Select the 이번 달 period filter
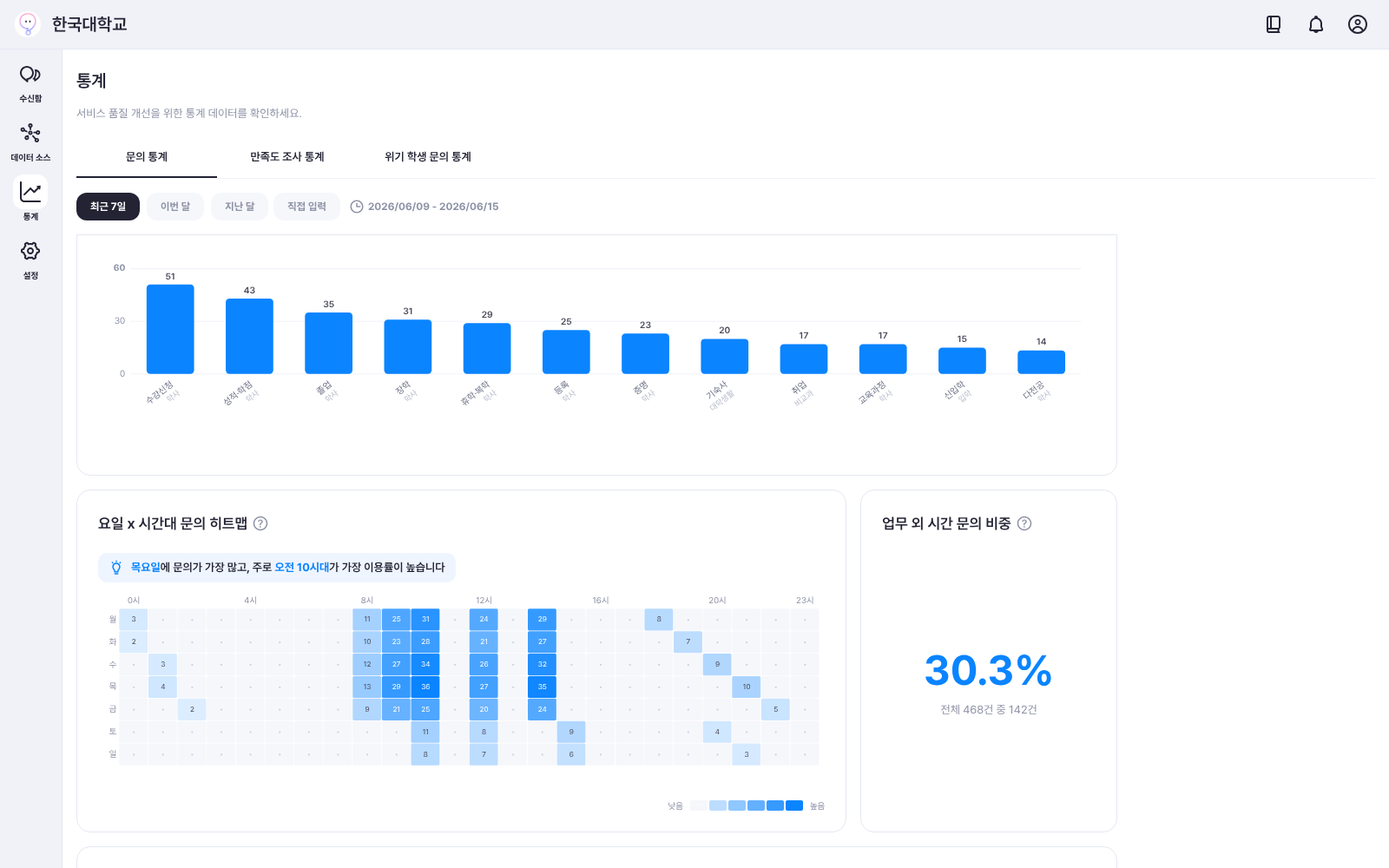1389x868 pixels. click(175, 207)
